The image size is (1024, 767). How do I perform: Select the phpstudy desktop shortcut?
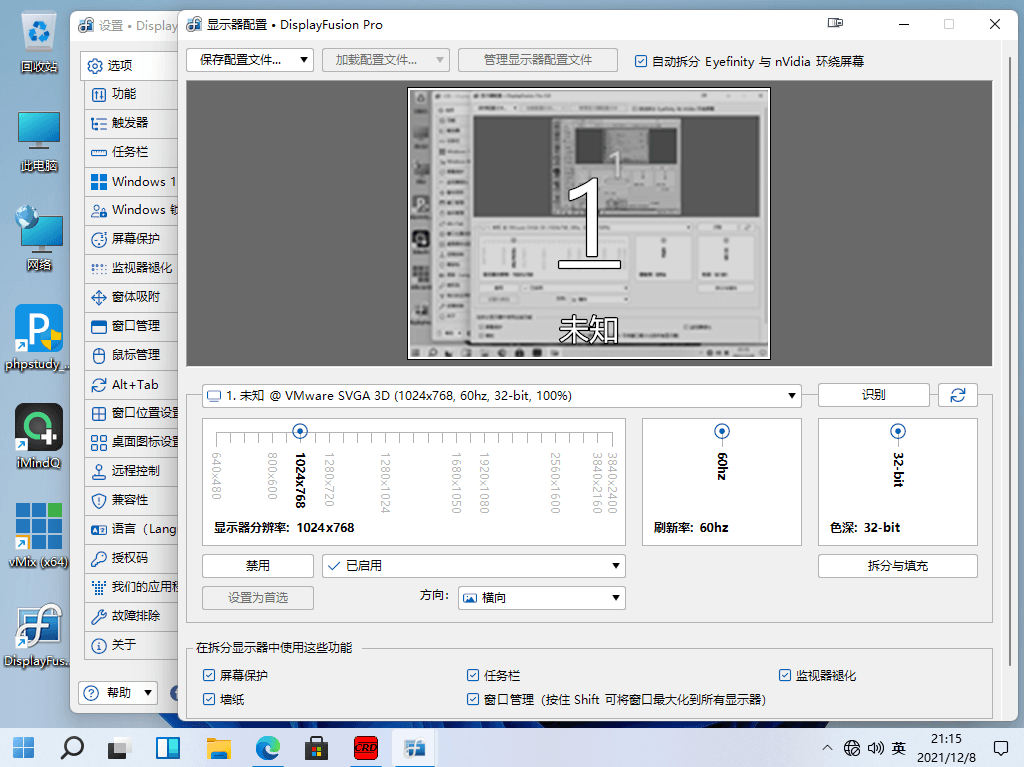(39, 338)
